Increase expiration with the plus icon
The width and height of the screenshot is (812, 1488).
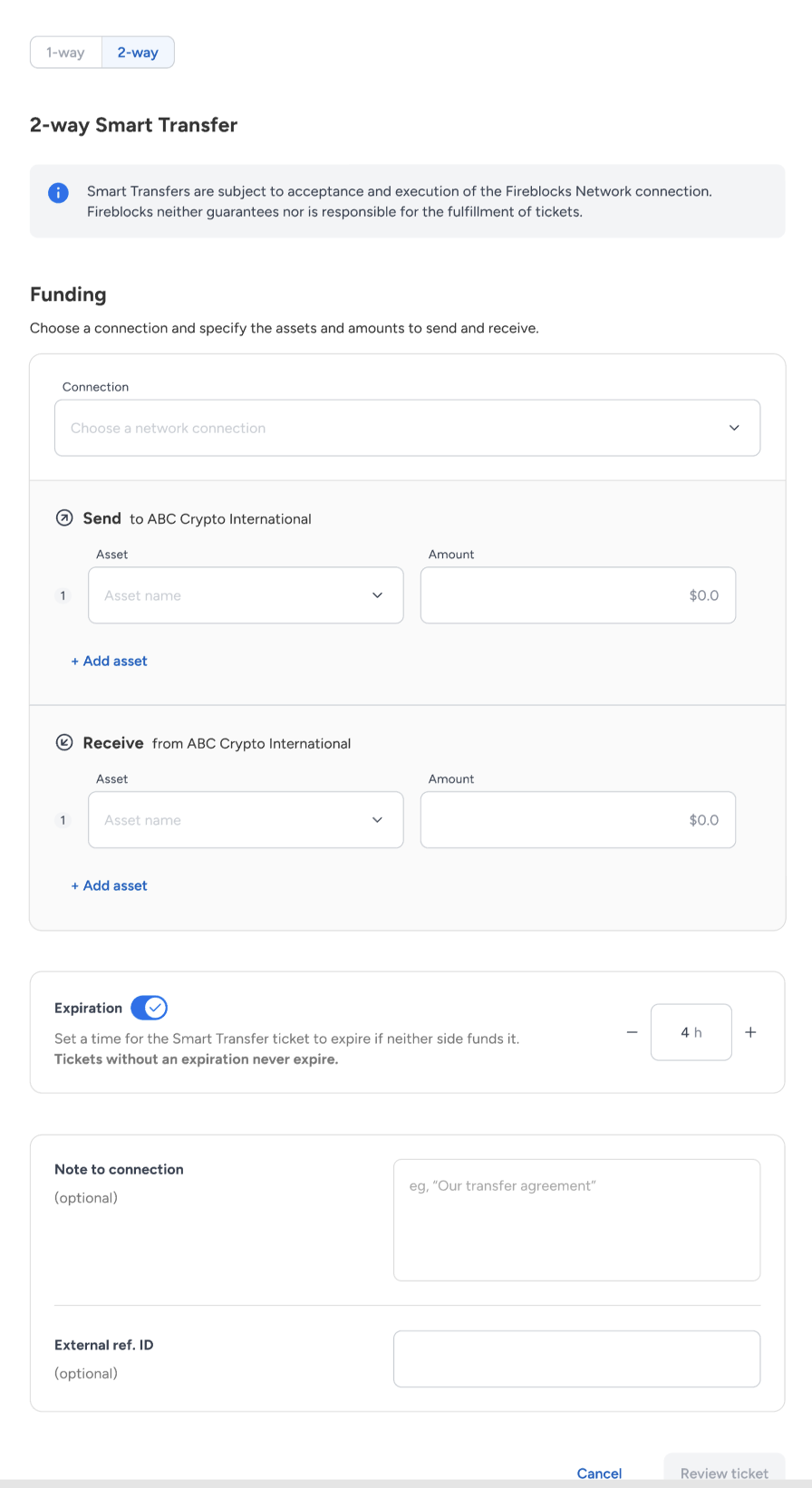pos(750,1032)
